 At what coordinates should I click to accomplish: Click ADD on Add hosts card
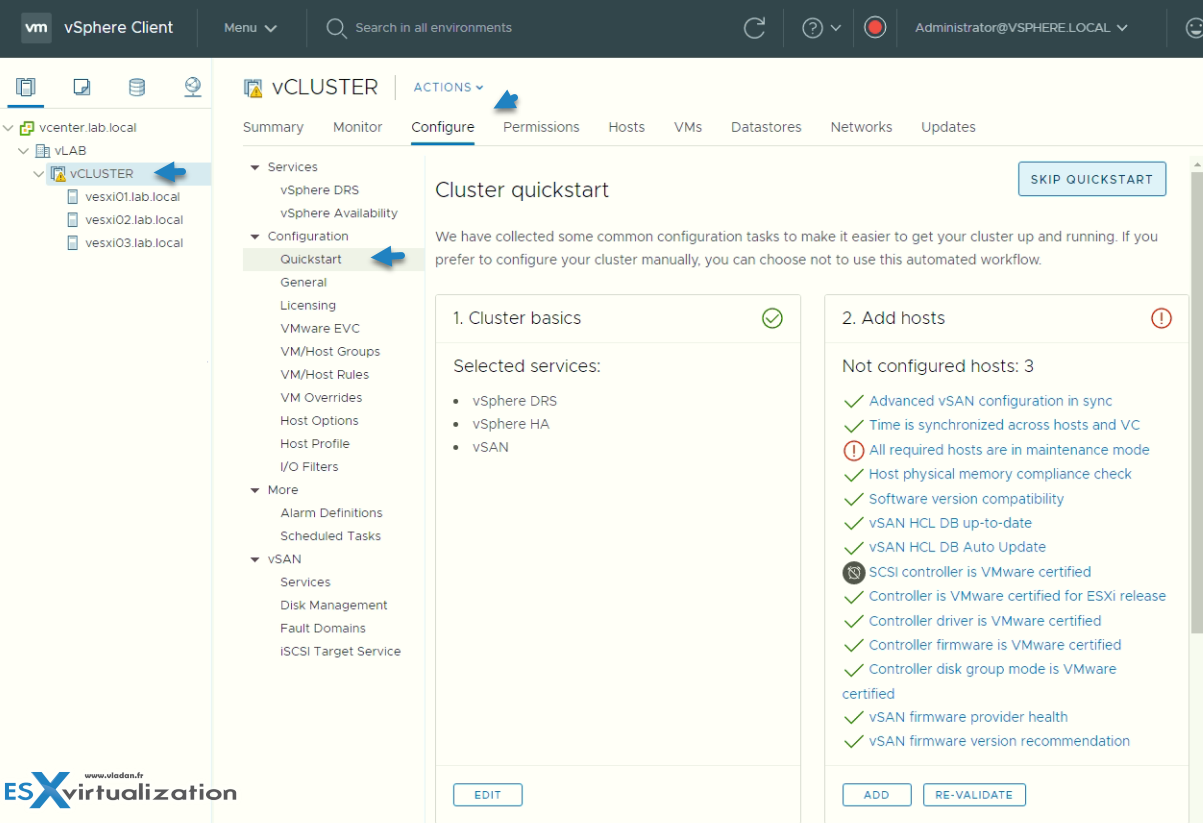pyautogui.click(x=877, y=795)
